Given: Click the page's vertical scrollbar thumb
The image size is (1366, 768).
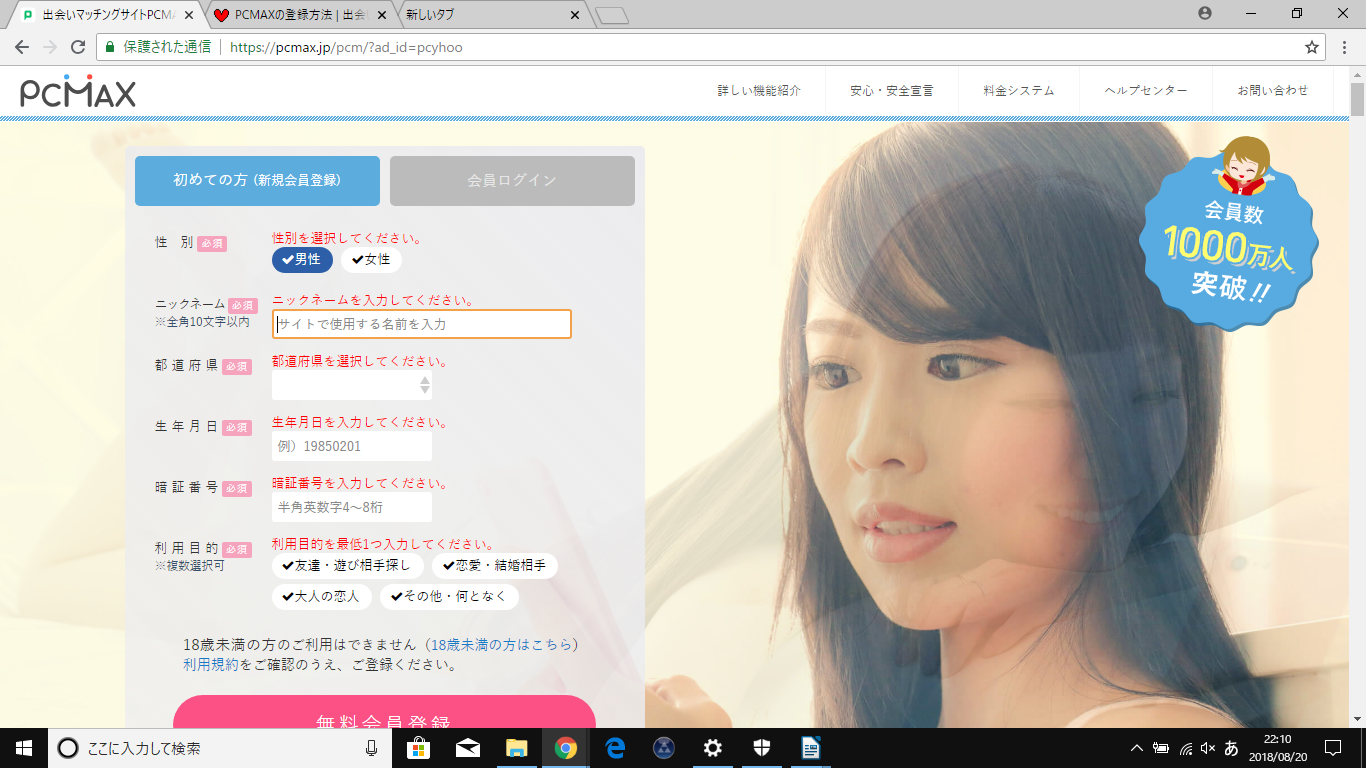Looking at the screenshot, I should click(x=1357, y=100).
